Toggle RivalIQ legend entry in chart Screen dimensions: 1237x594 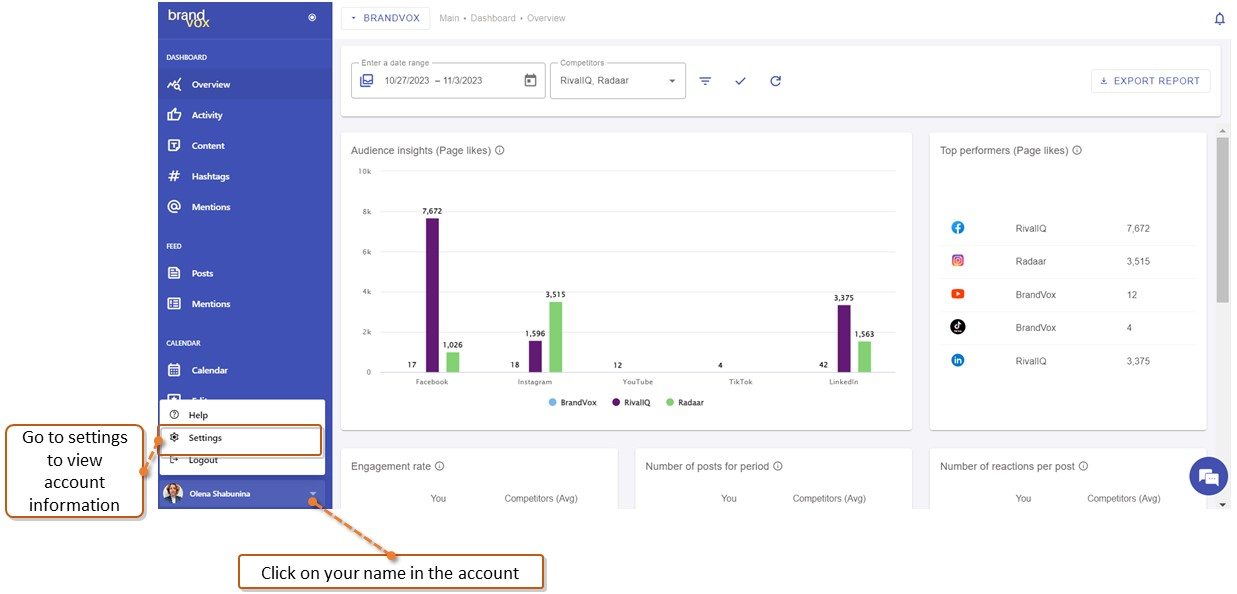(631, 402)
